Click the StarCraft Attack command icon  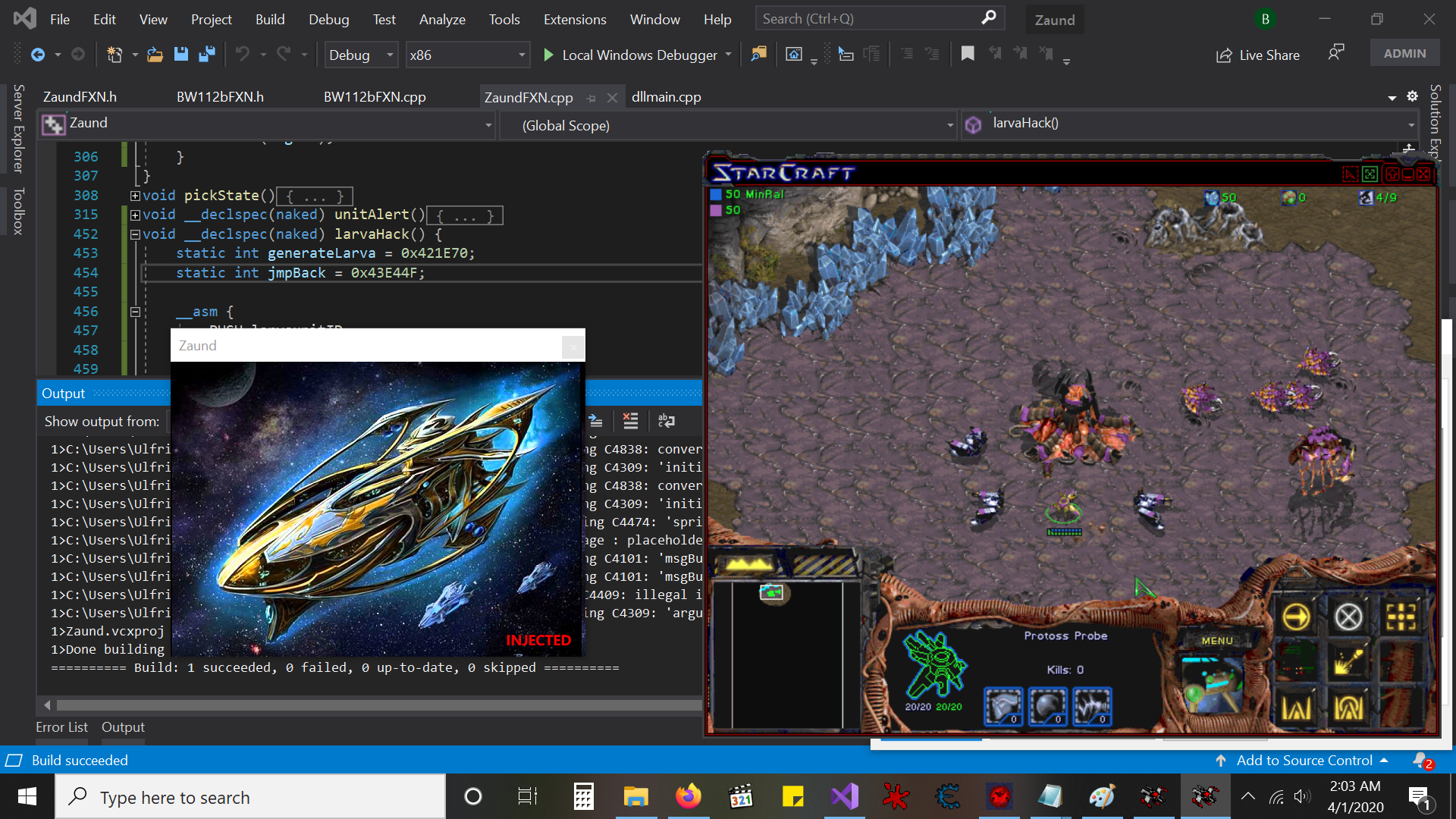(1401, 617)
